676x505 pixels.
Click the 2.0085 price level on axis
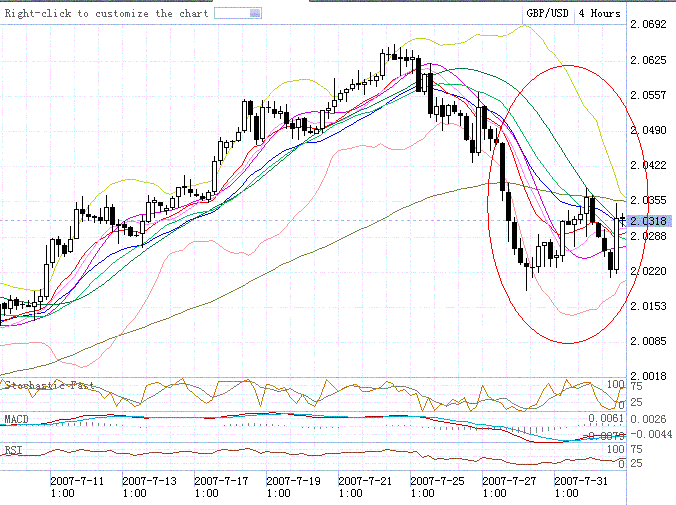(650, 341)
